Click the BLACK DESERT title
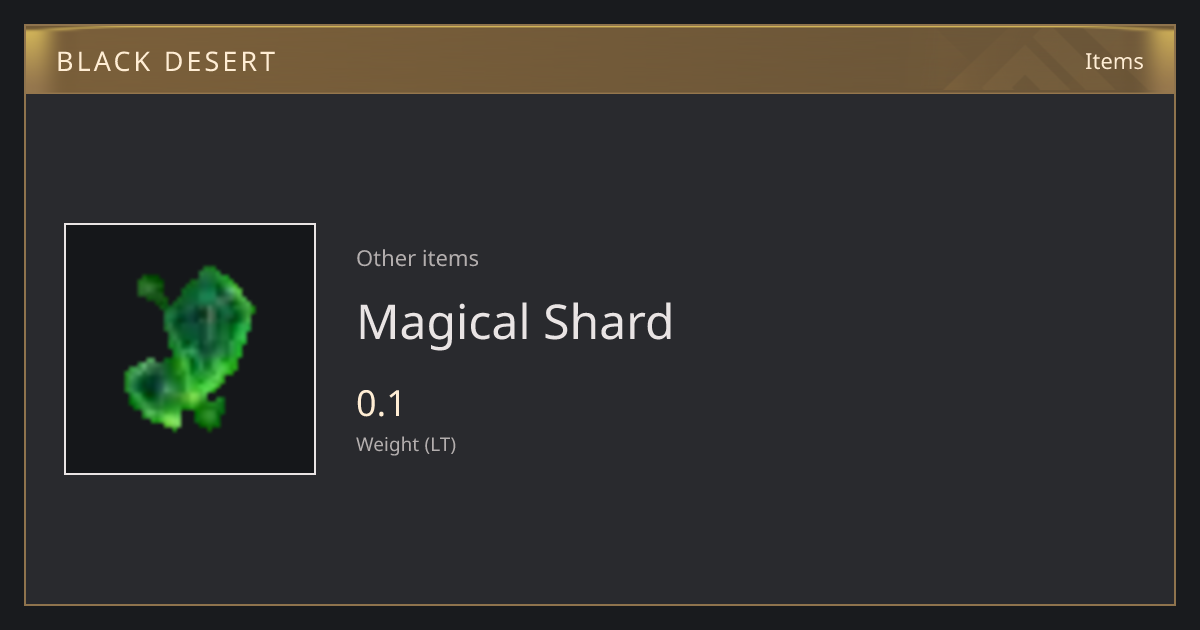This screenshot has height=630, width=1200. point(166,62)
